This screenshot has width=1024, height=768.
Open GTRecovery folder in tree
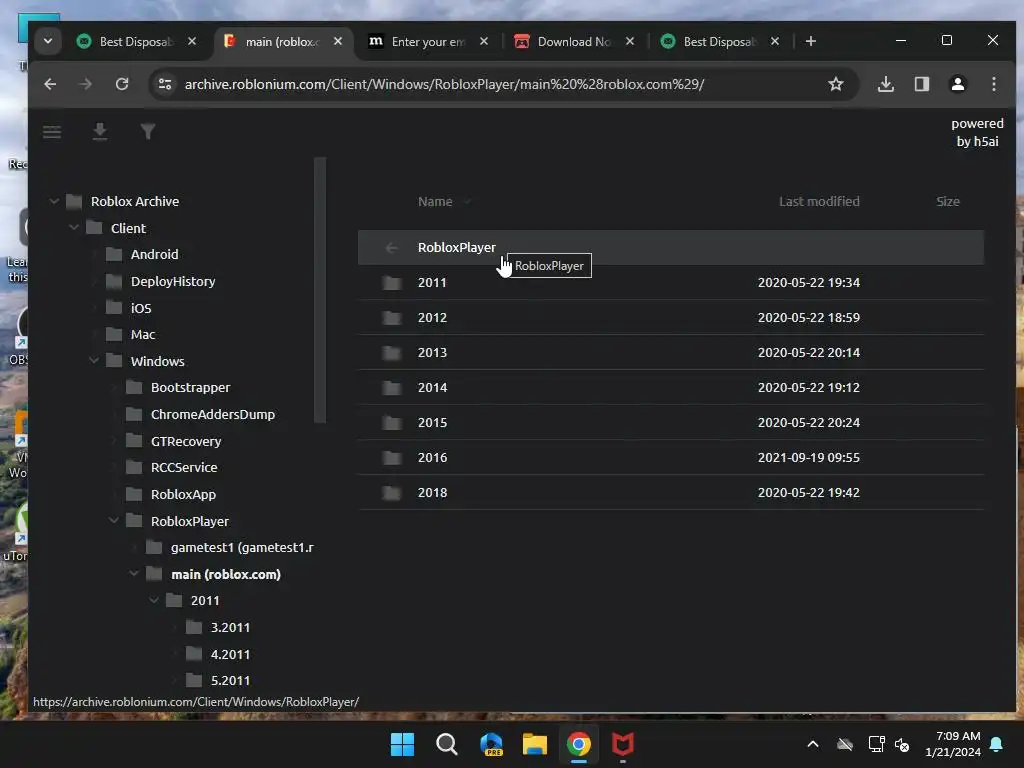coord(185,441)
